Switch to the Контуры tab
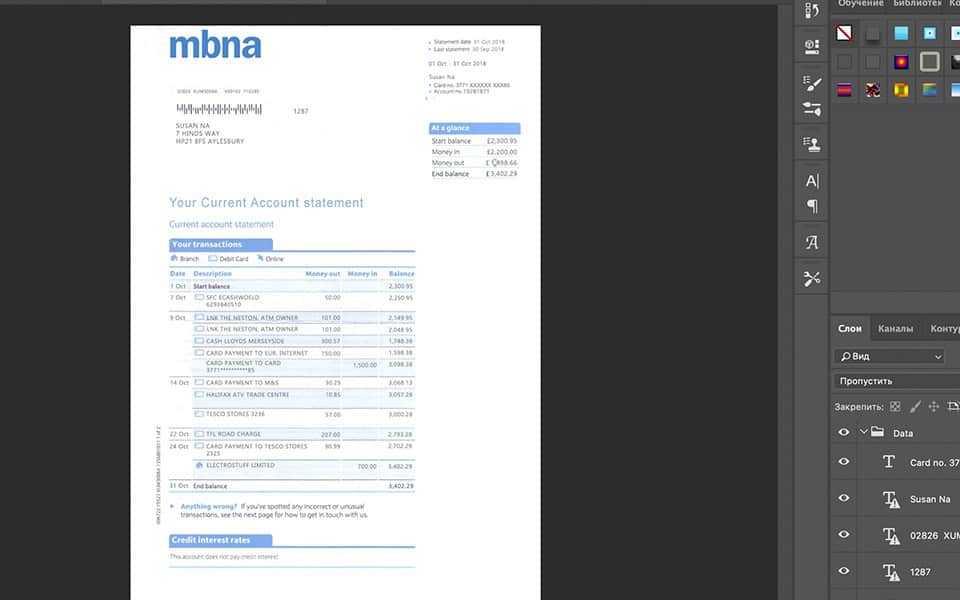Screen dimensions: 960x600 (944, 329)
